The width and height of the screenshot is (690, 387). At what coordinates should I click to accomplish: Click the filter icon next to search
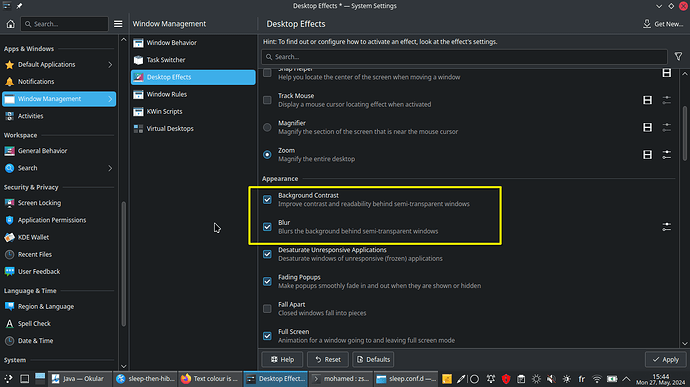click(678, 57)
